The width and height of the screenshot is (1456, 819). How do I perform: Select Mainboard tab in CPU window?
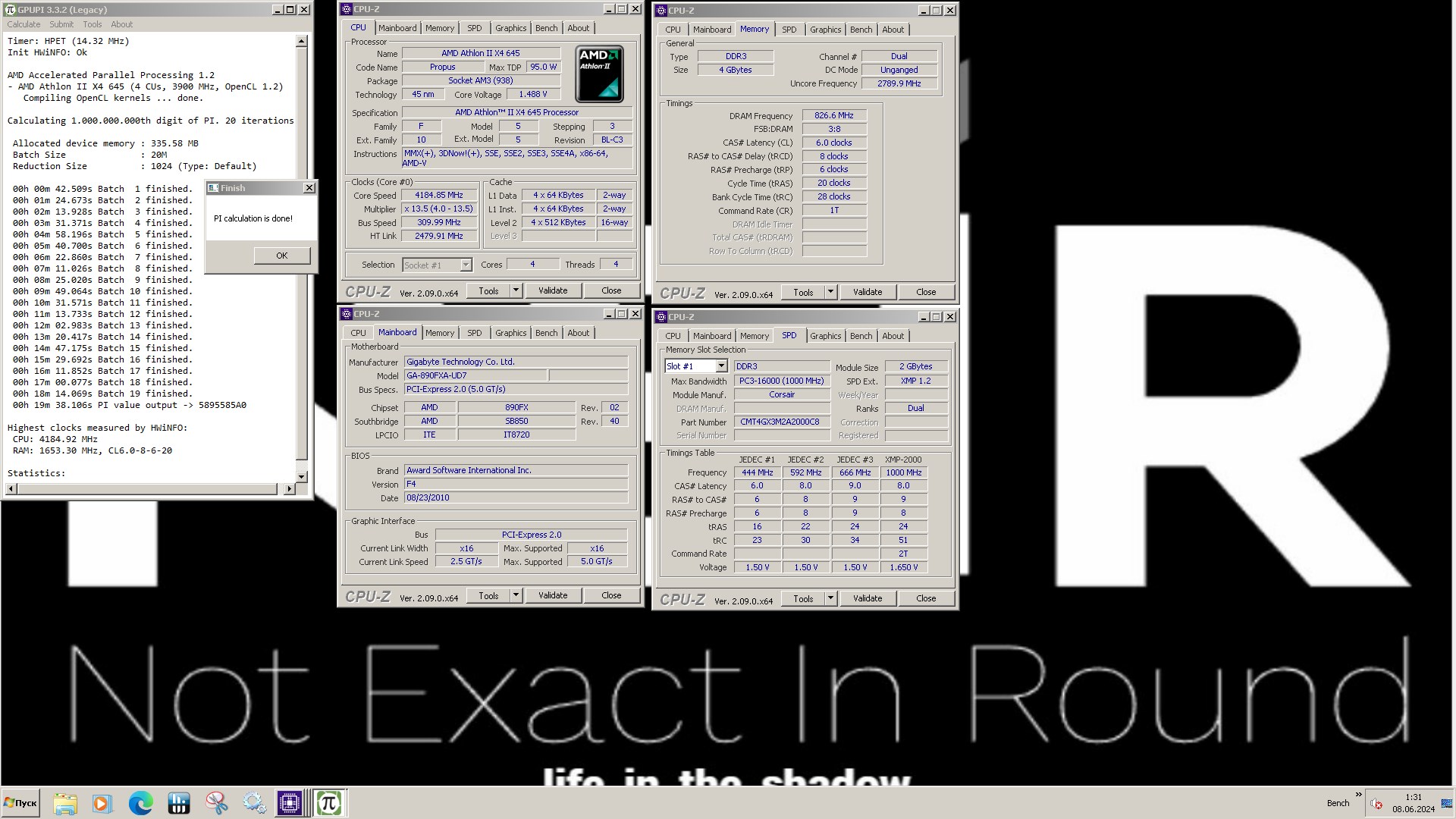pyautogui.click(x=397, y=28)
